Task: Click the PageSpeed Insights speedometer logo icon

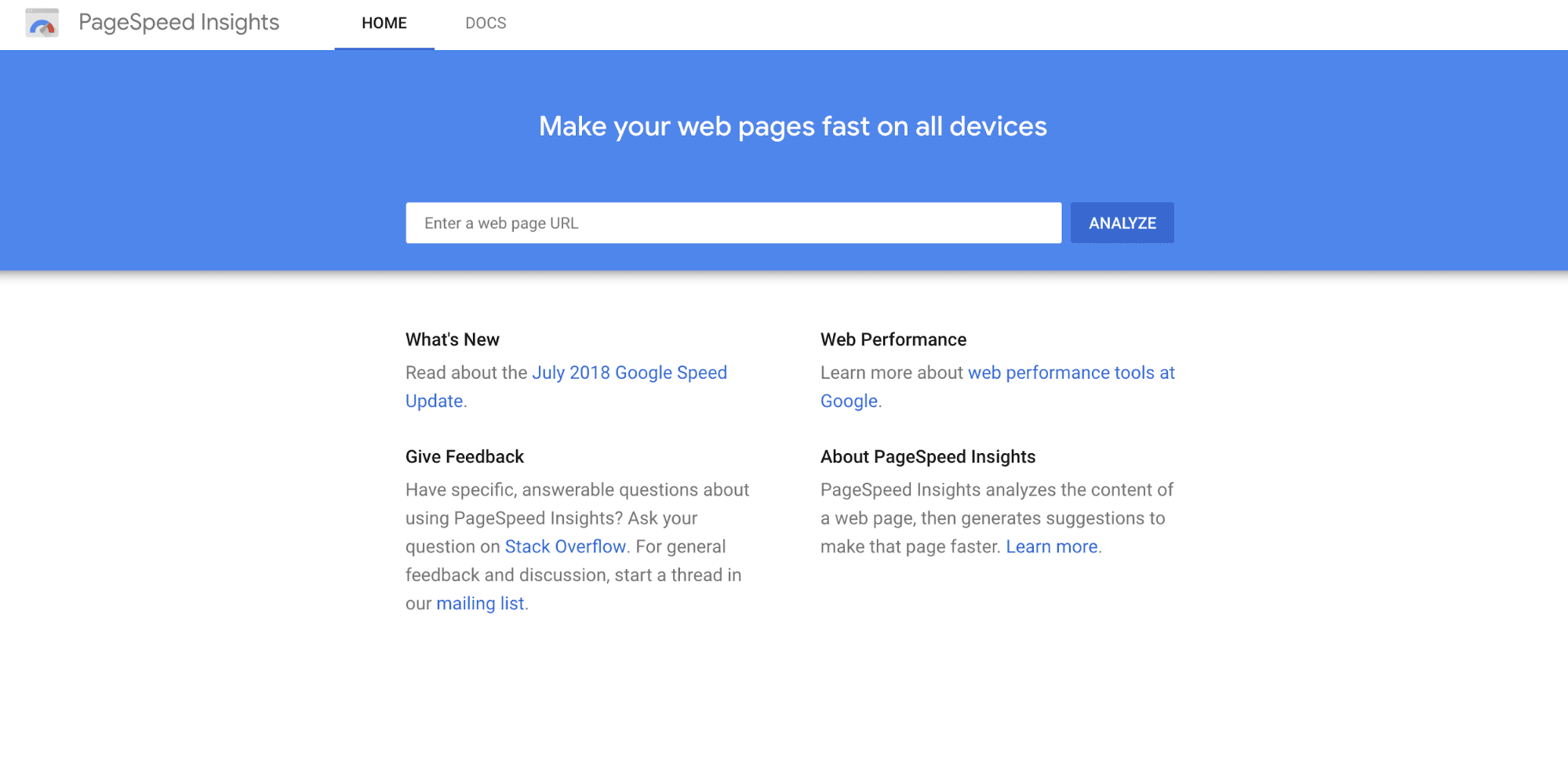Action: click(x=42, y=24)
